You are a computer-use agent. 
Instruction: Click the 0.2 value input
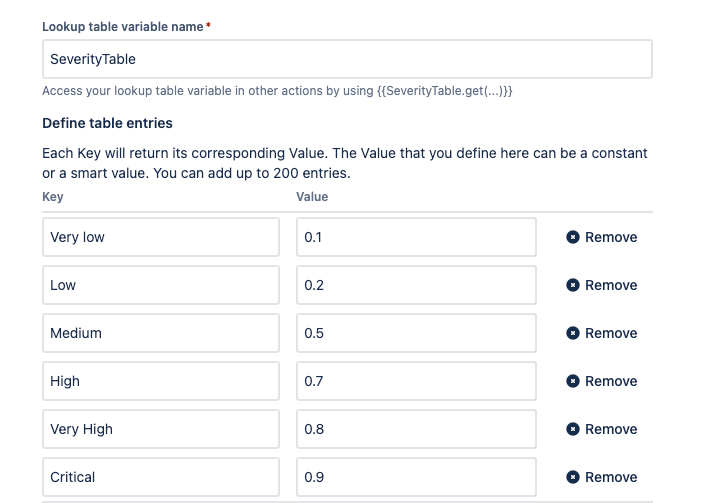416,285
